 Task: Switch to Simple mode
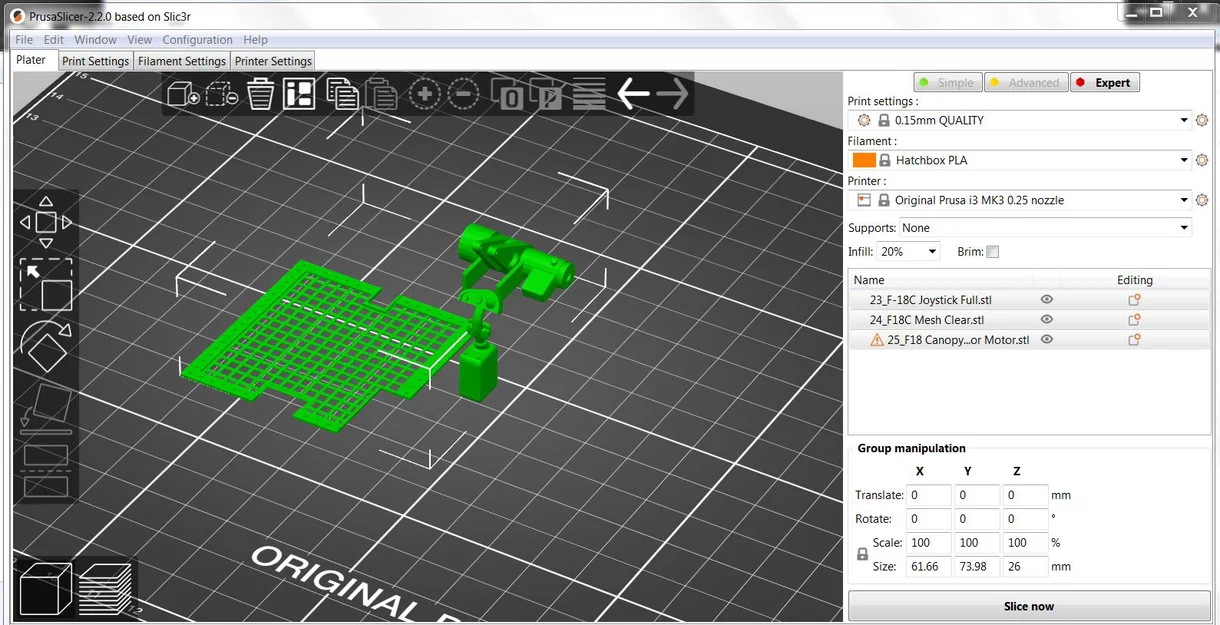(x=947, y=83)
